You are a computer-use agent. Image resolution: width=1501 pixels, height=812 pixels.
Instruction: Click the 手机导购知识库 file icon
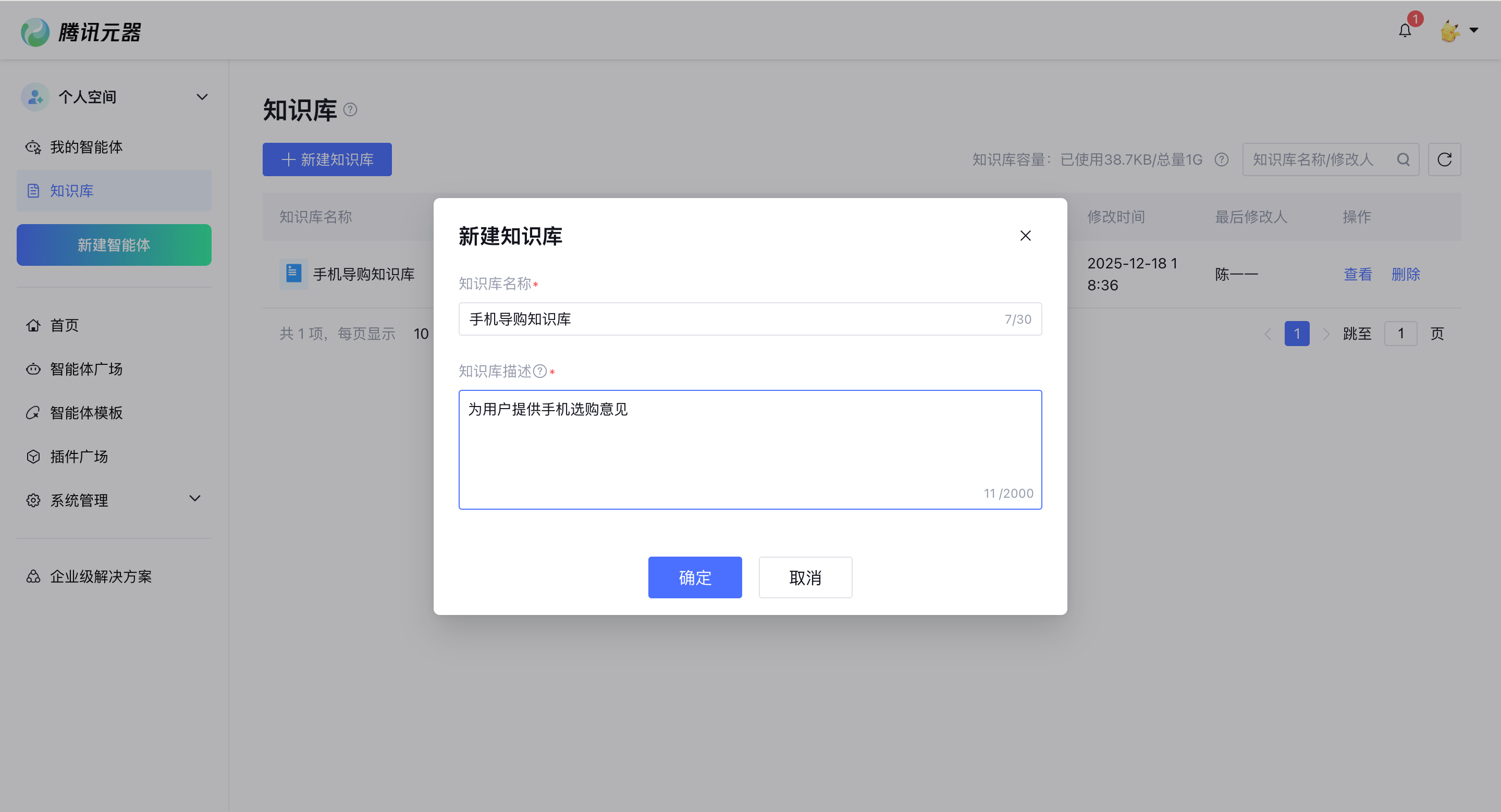pos(293,273)
